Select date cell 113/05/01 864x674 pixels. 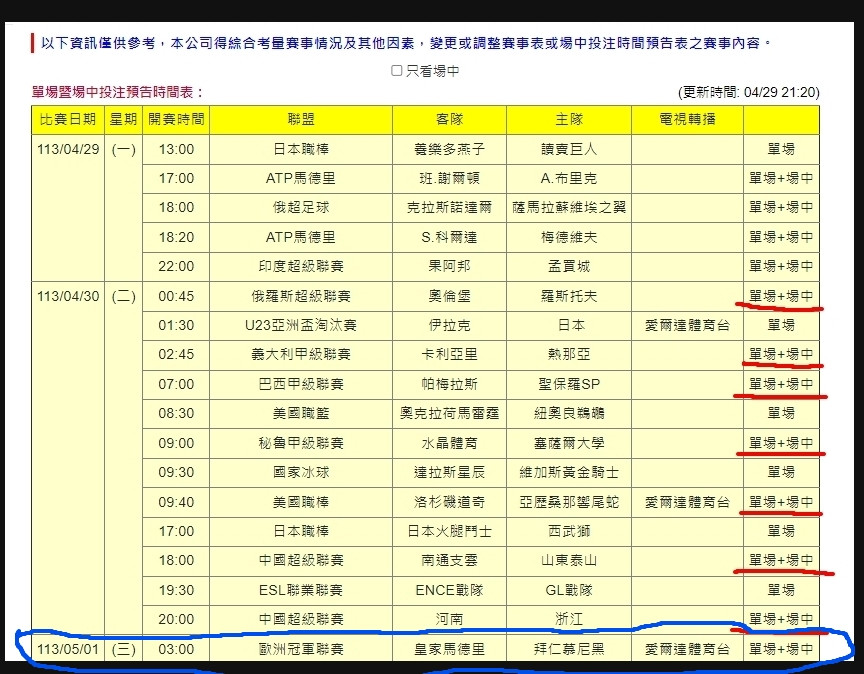click(68, 649)
